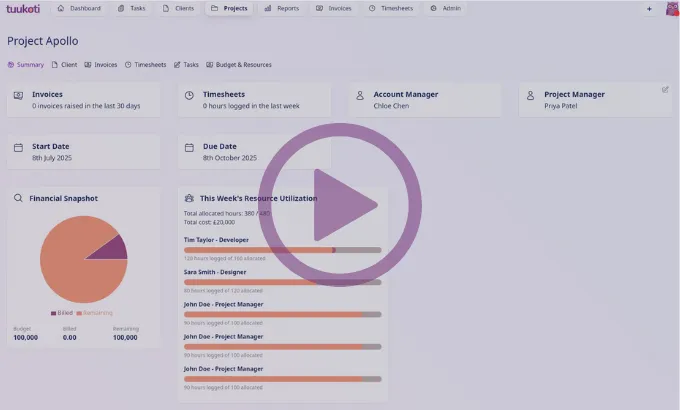Screen dimensions: 680x410
Task: Click the 'Project Apollo' title
Action: tap(42, 41)
